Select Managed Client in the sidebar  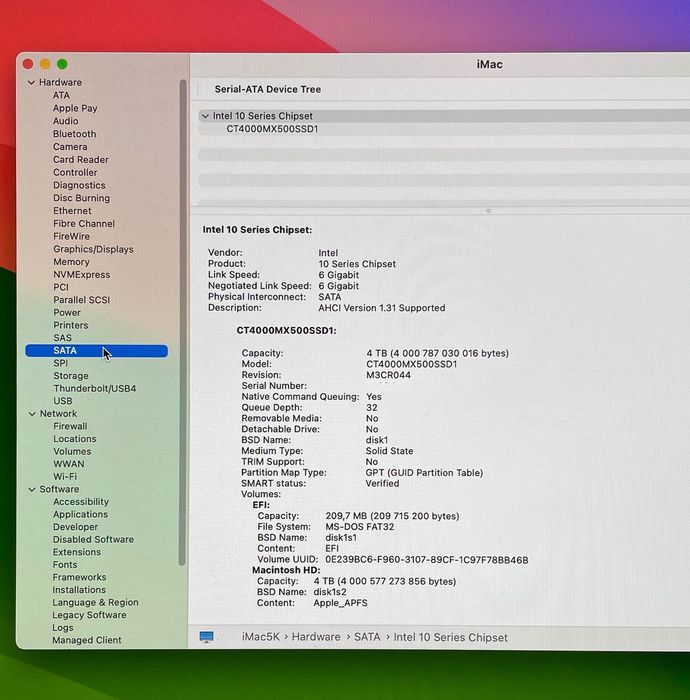[87, 640]
